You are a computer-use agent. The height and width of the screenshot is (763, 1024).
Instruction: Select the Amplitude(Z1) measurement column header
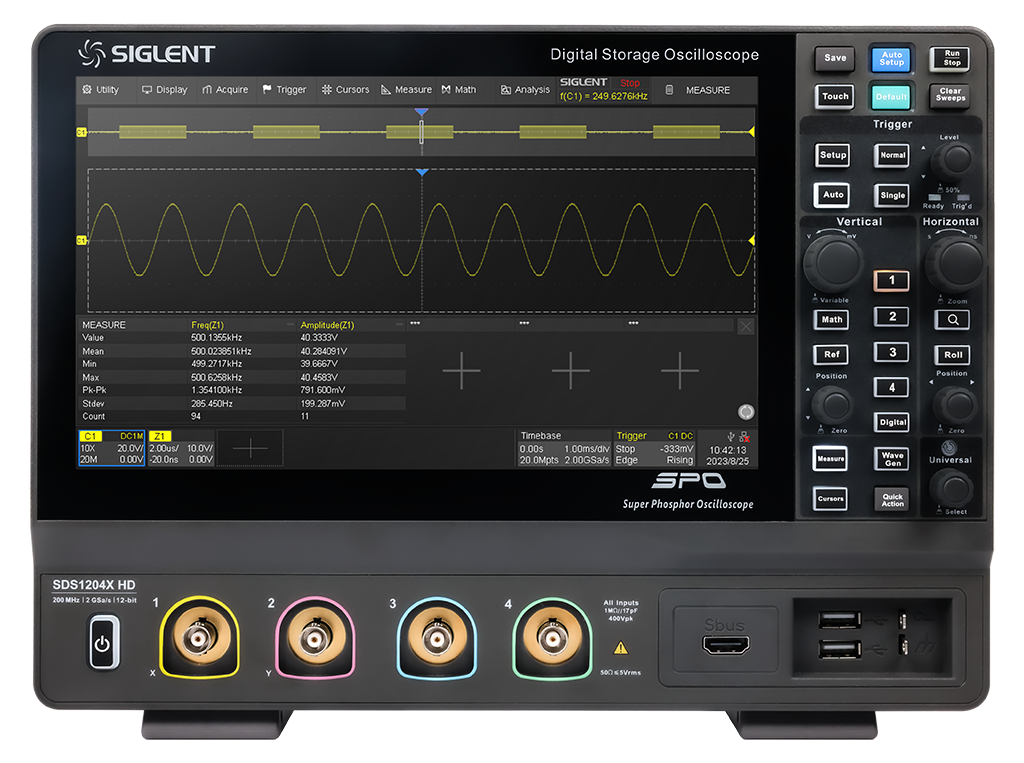(327, 325)
